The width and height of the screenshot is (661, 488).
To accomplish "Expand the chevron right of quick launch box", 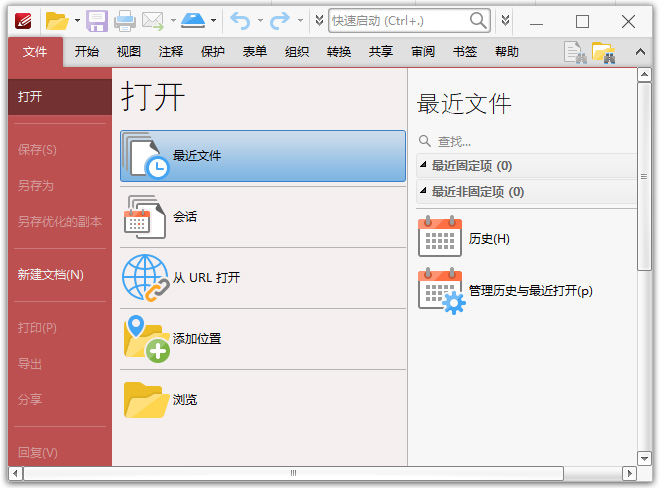I will [505, 20].
